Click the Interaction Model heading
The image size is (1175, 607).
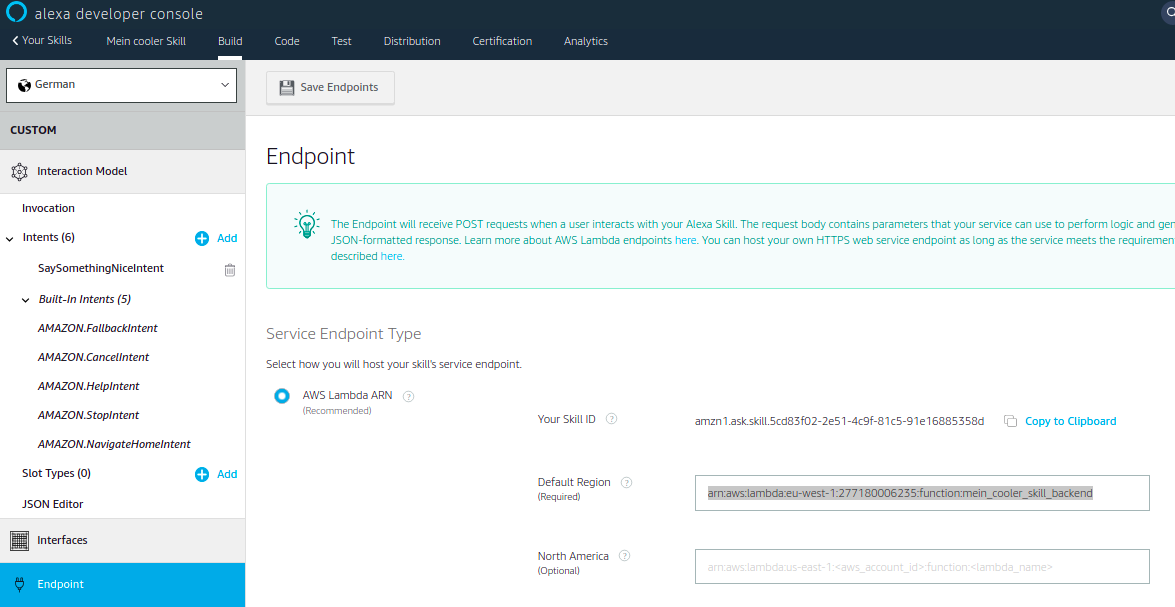(82, 172)
